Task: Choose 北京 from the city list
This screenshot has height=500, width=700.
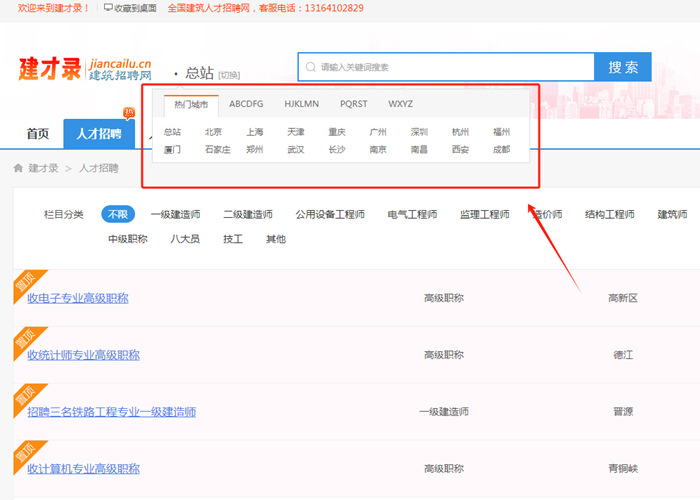Action: 213,132
